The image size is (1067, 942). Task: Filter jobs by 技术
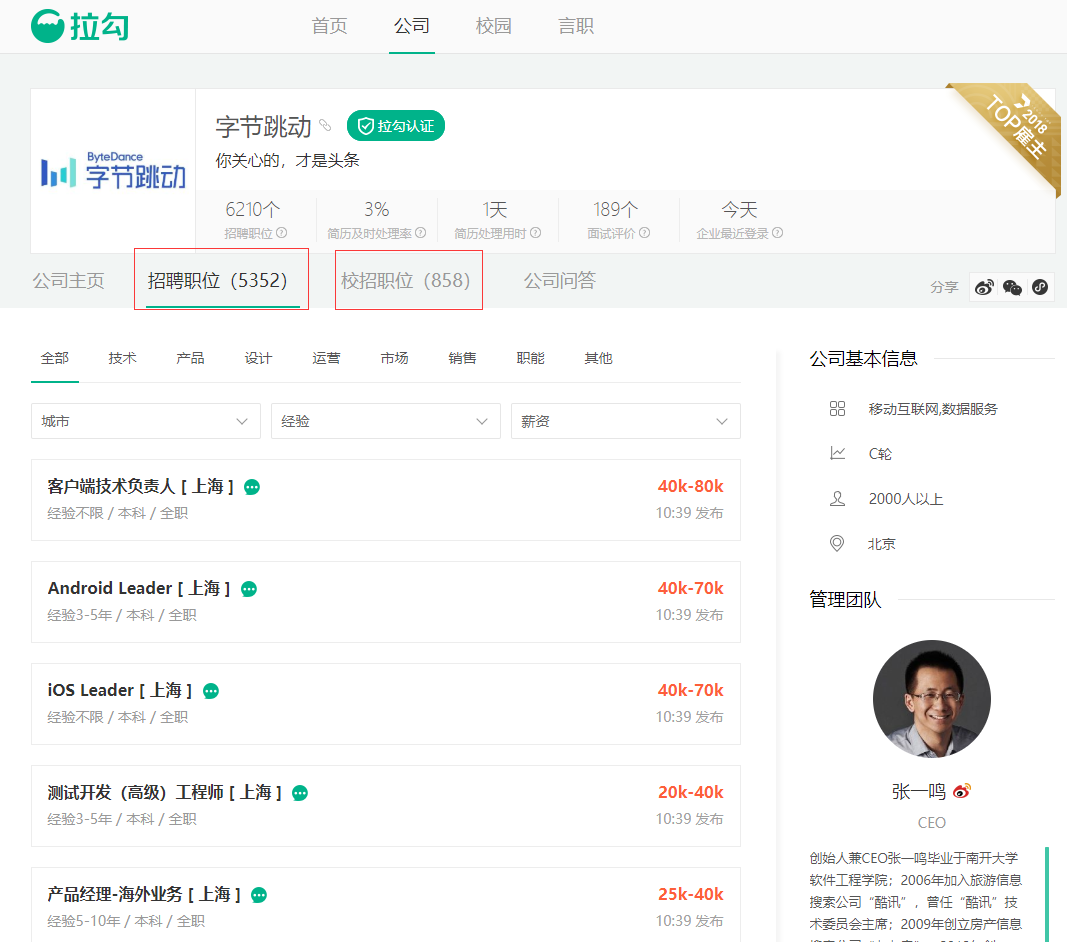122,358
